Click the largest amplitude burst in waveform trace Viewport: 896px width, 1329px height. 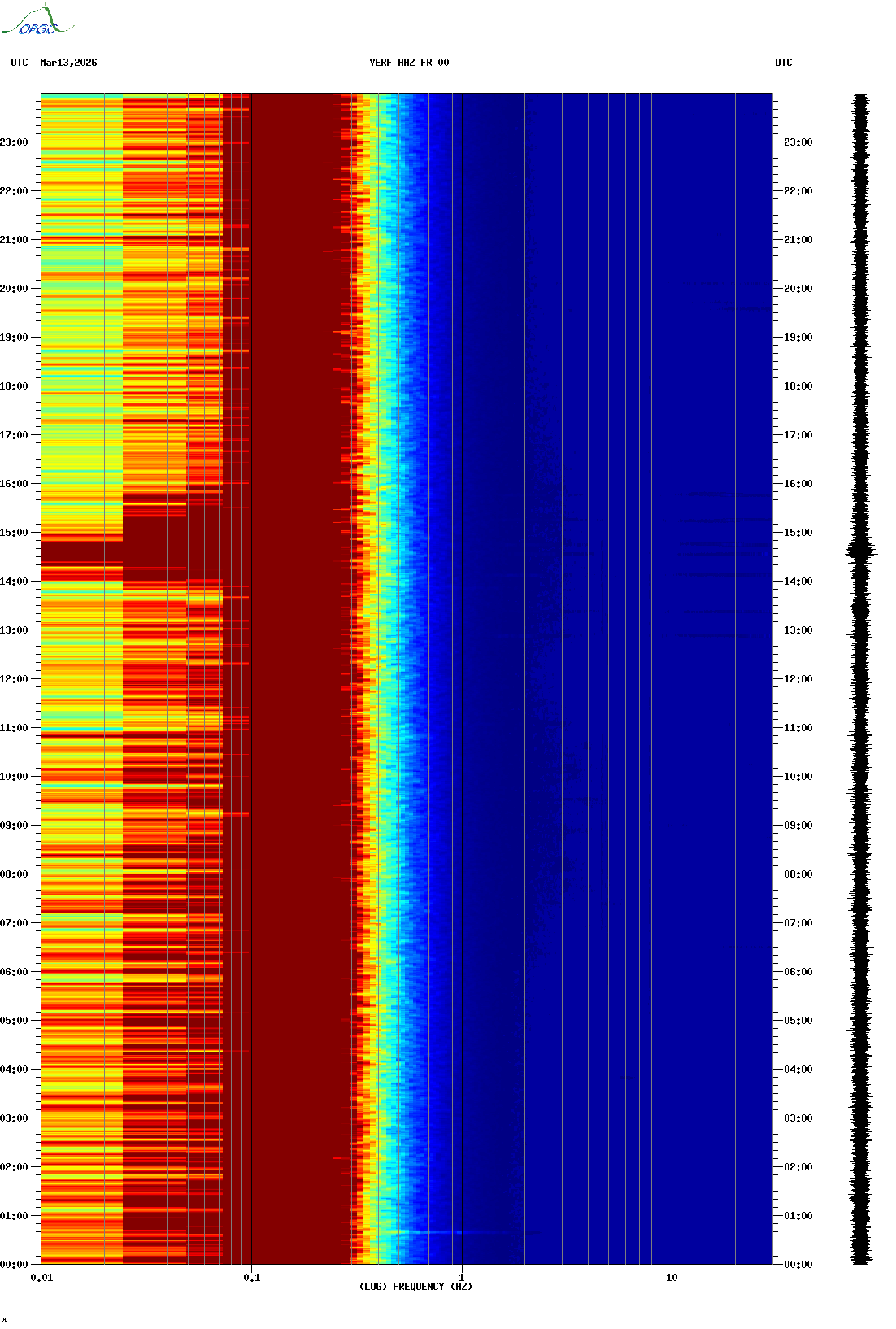tap(860, 552)
